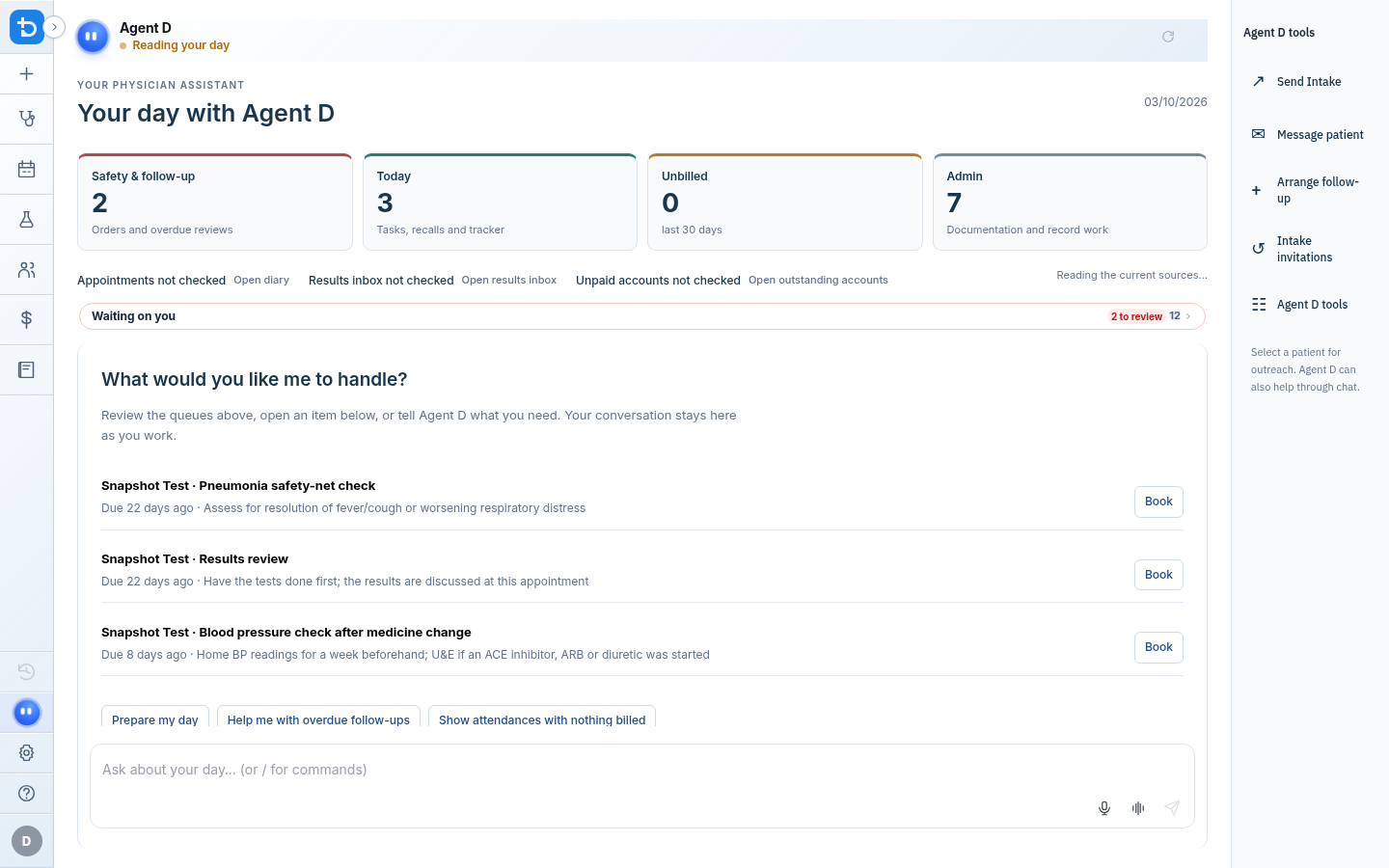Open the Safety & follow-up card
Image resolution: width=1389 pixels, height=868 pixels.
(x=215, y=202)
